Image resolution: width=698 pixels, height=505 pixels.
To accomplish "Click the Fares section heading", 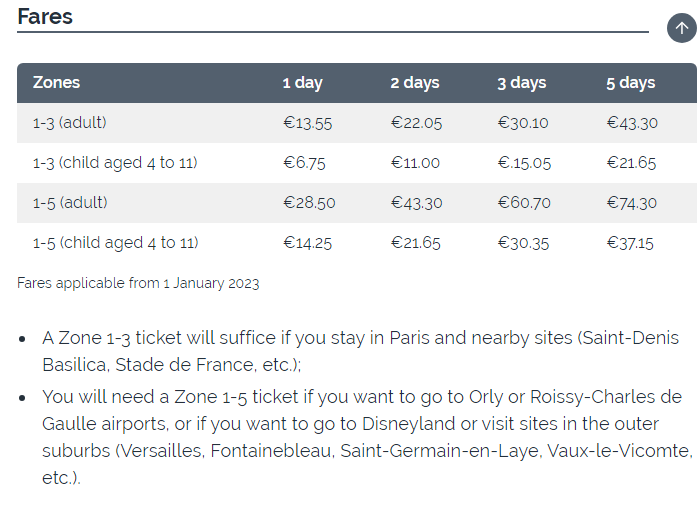I will point(45,17).
